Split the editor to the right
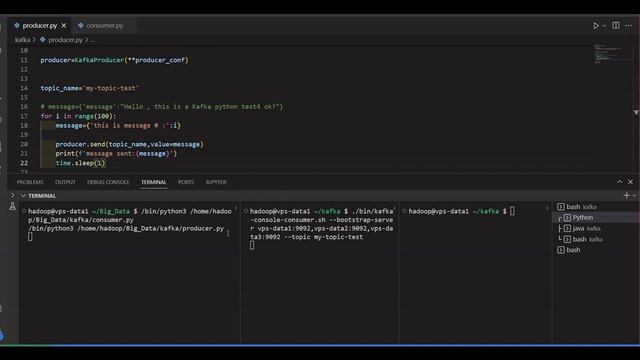640x360 pixels. point(616,25)
